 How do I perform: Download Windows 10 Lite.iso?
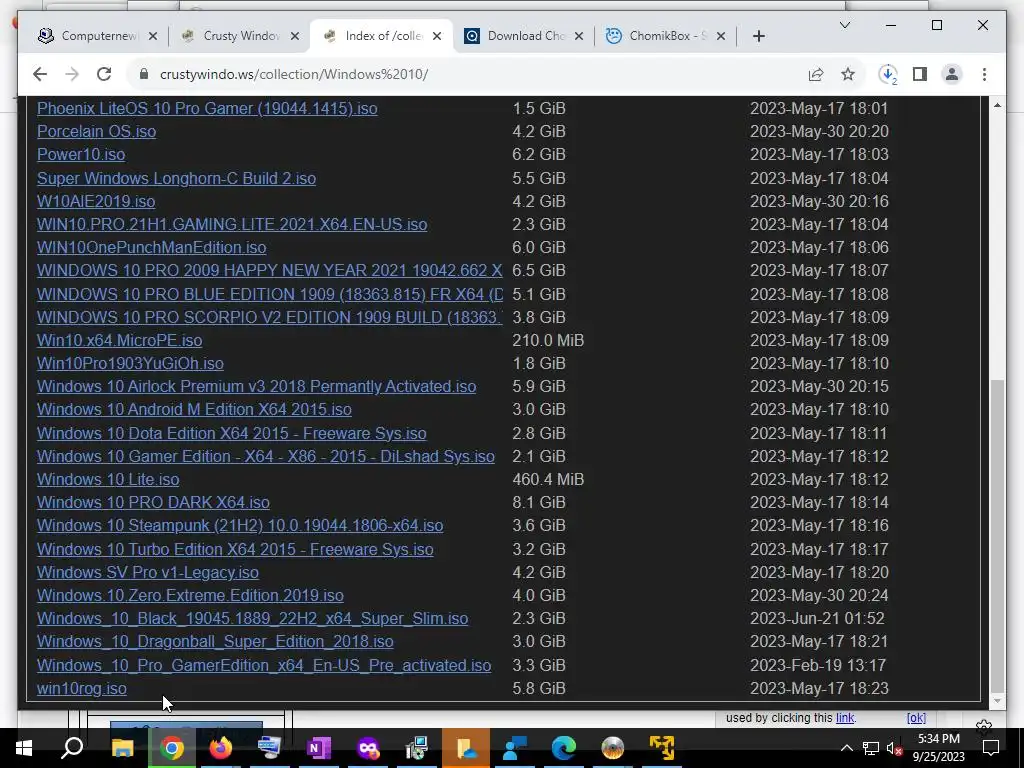[x=108, y=479]
